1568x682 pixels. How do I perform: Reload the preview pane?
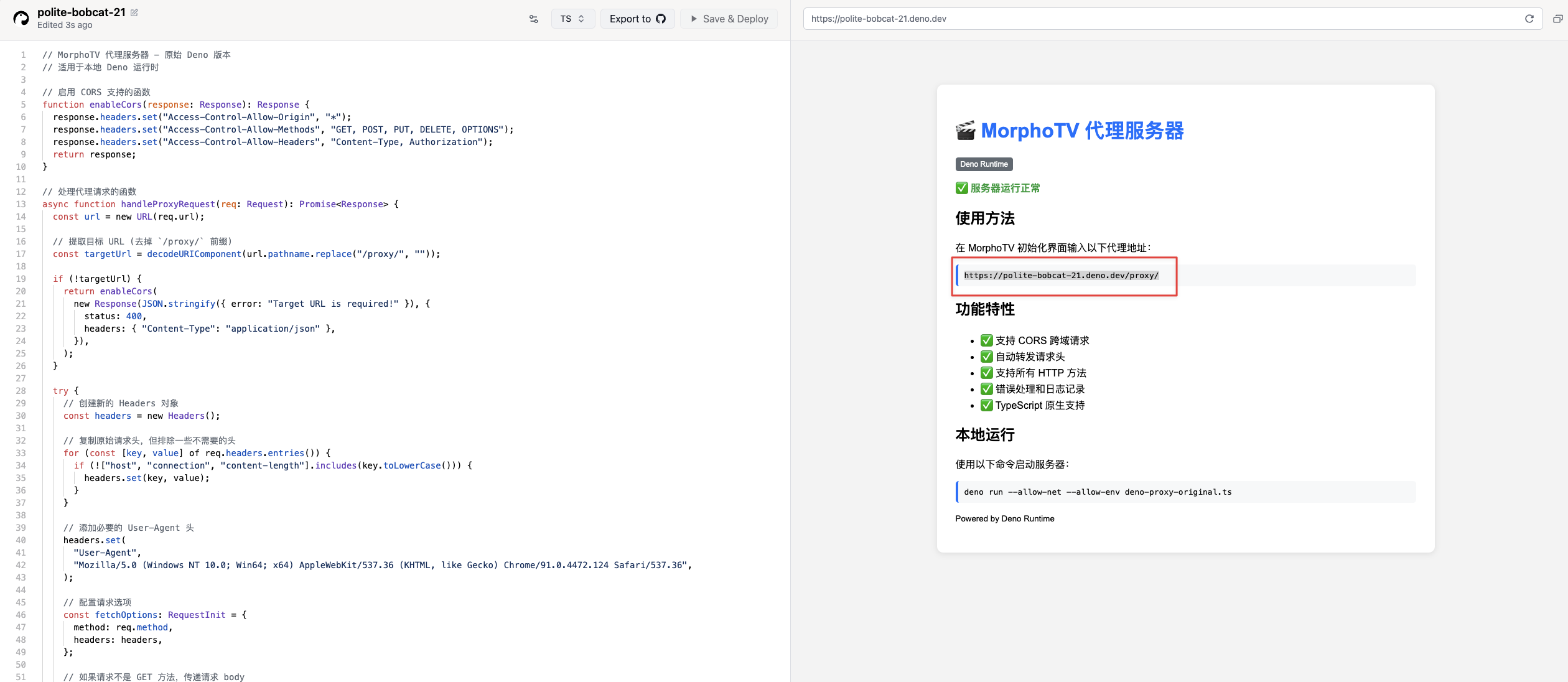tap(1529, 19)
